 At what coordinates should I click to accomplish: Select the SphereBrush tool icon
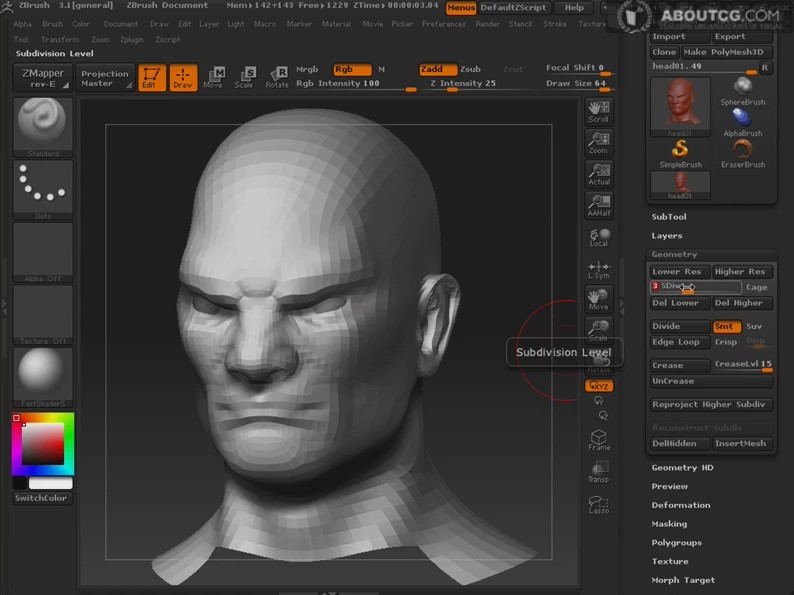[x=742, y=92]
